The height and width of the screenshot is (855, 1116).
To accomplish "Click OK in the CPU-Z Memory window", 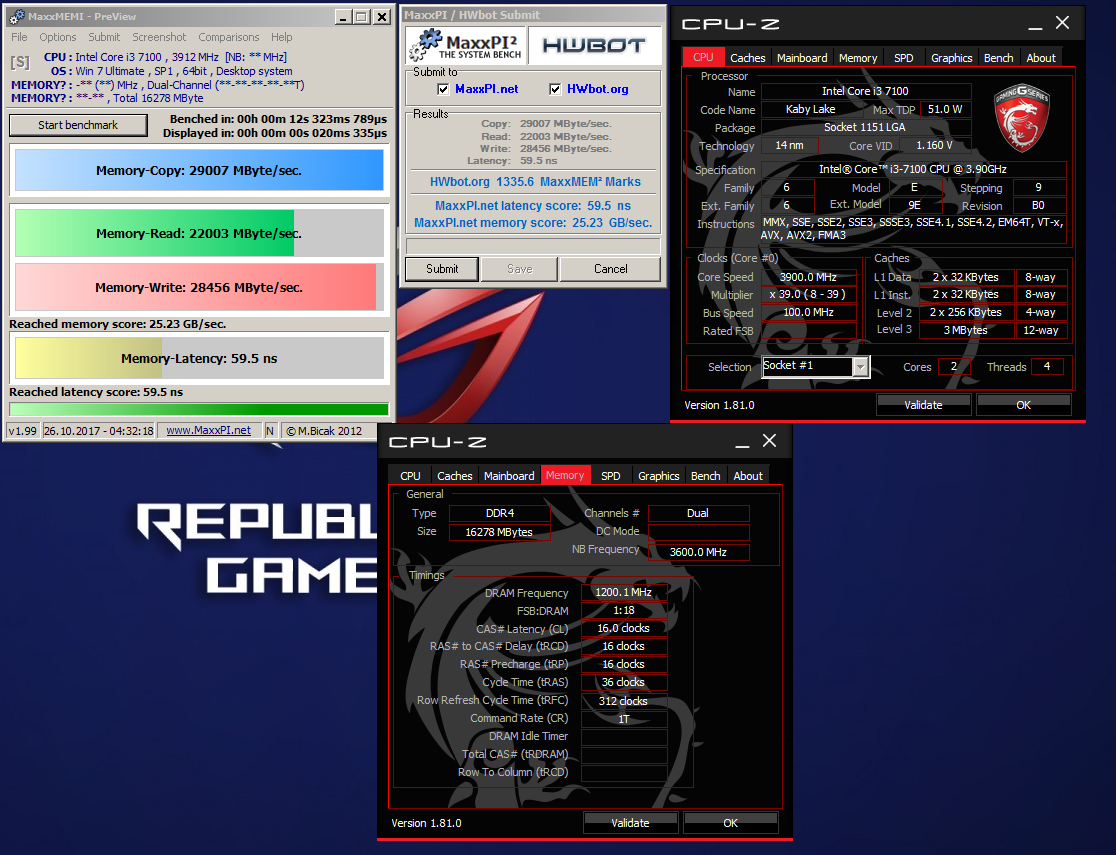I will [730, 822].
